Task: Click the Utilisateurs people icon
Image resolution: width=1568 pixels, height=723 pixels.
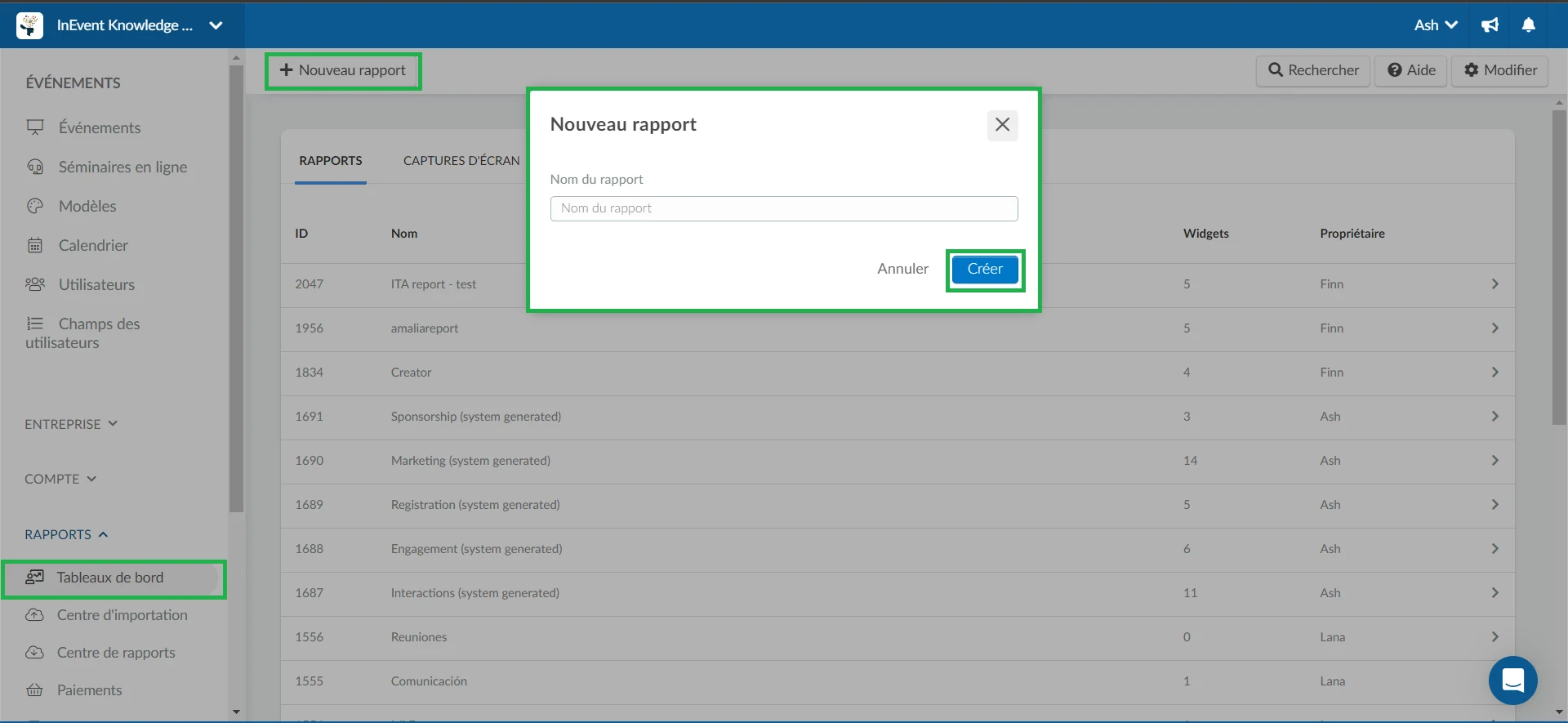Action: click(35, 284)
